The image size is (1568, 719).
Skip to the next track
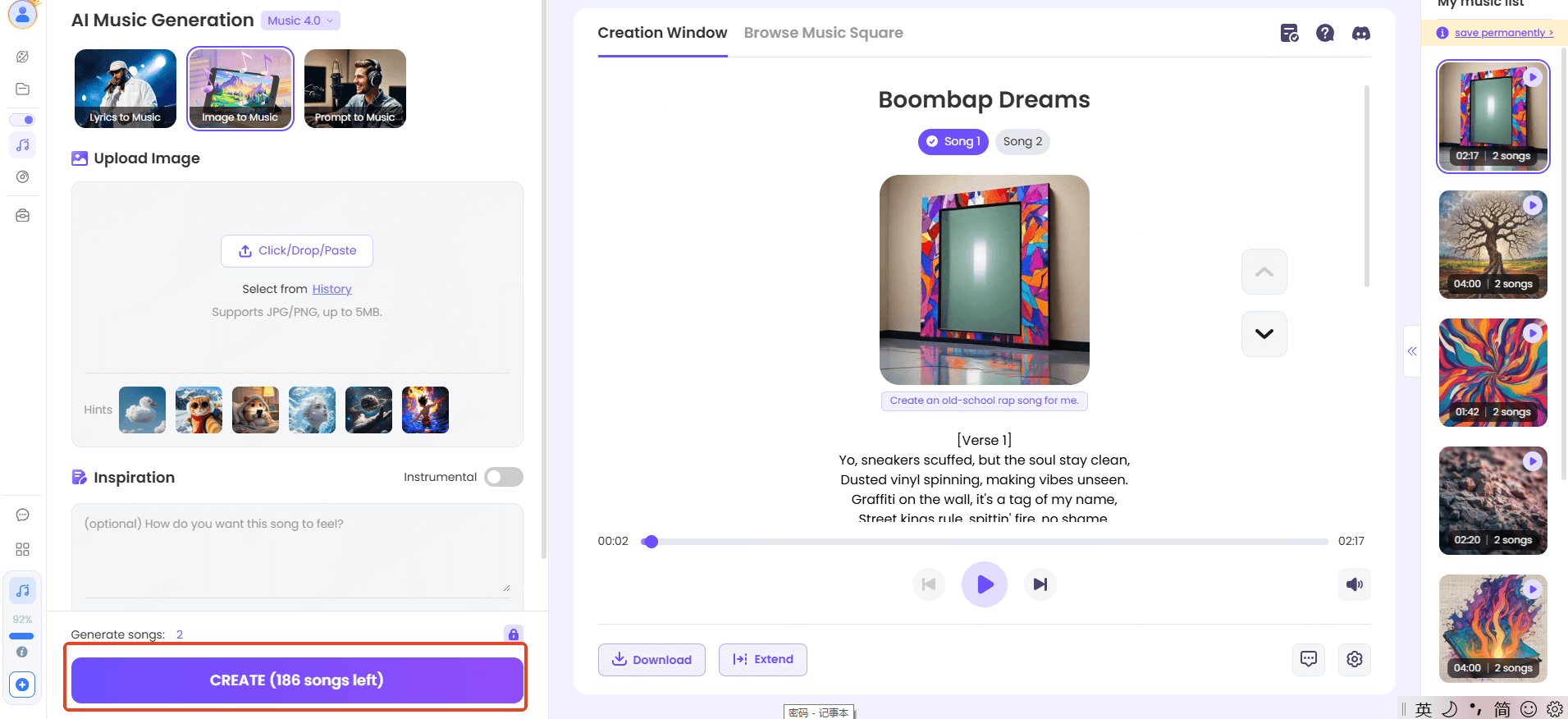click(x=1040, y=584)
